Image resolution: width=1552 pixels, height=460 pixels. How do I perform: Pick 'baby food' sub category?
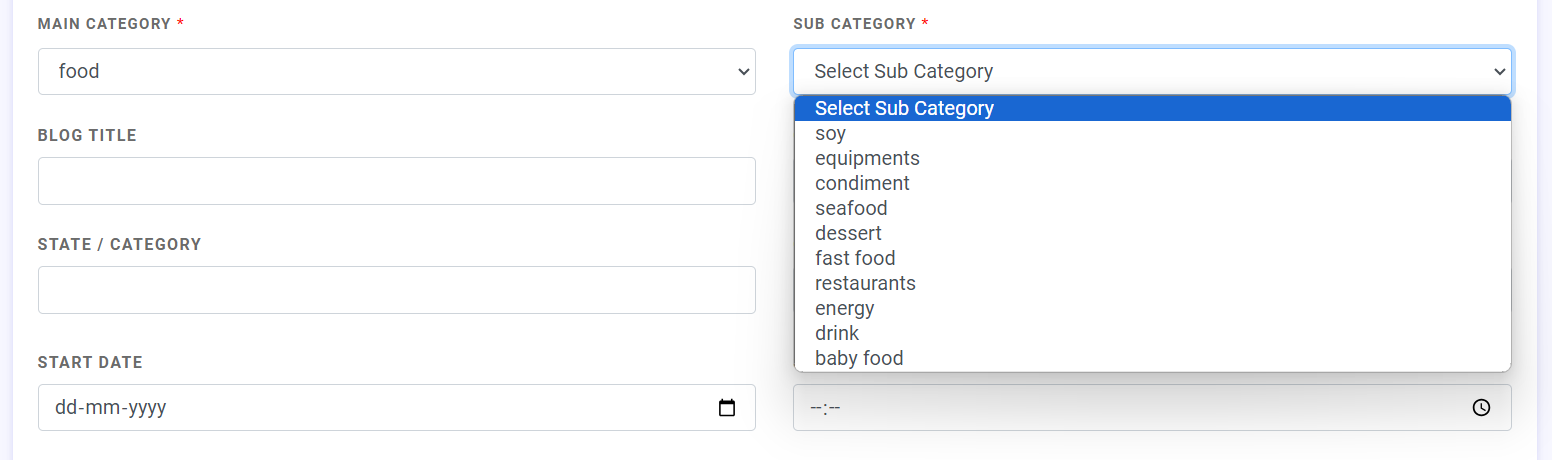pyautogui.click(x=859, y=358)
